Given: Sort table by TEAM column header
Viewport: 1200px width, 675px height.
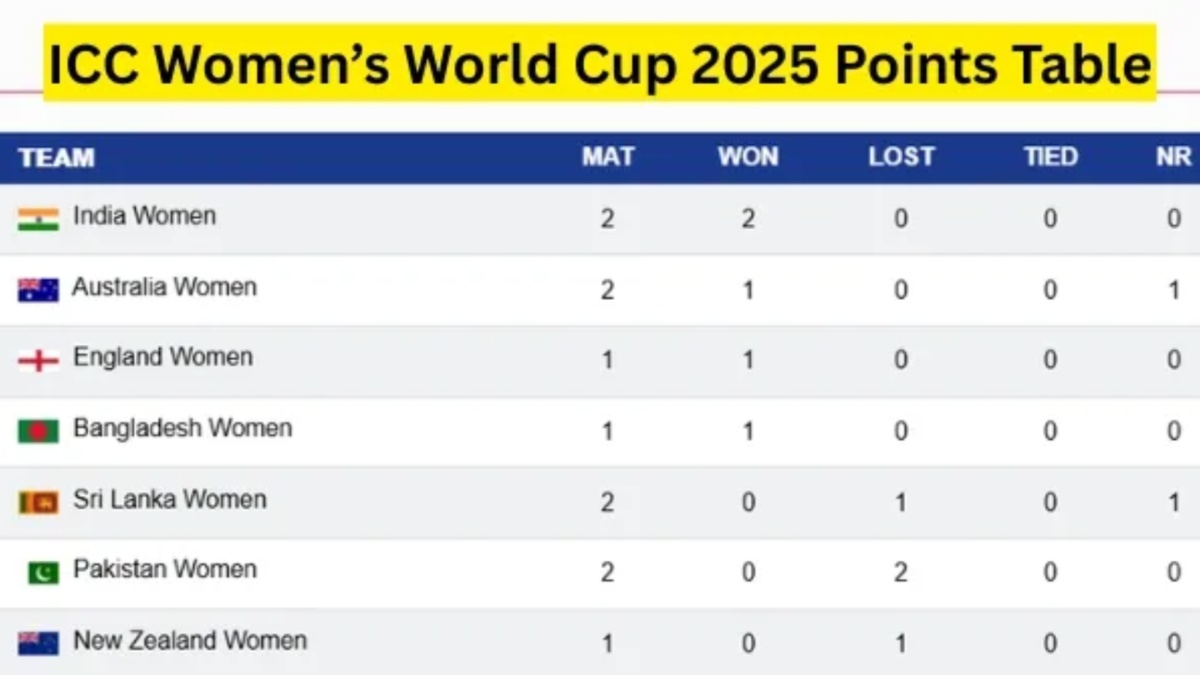Looking at the screenshot, I should (56, 158).
